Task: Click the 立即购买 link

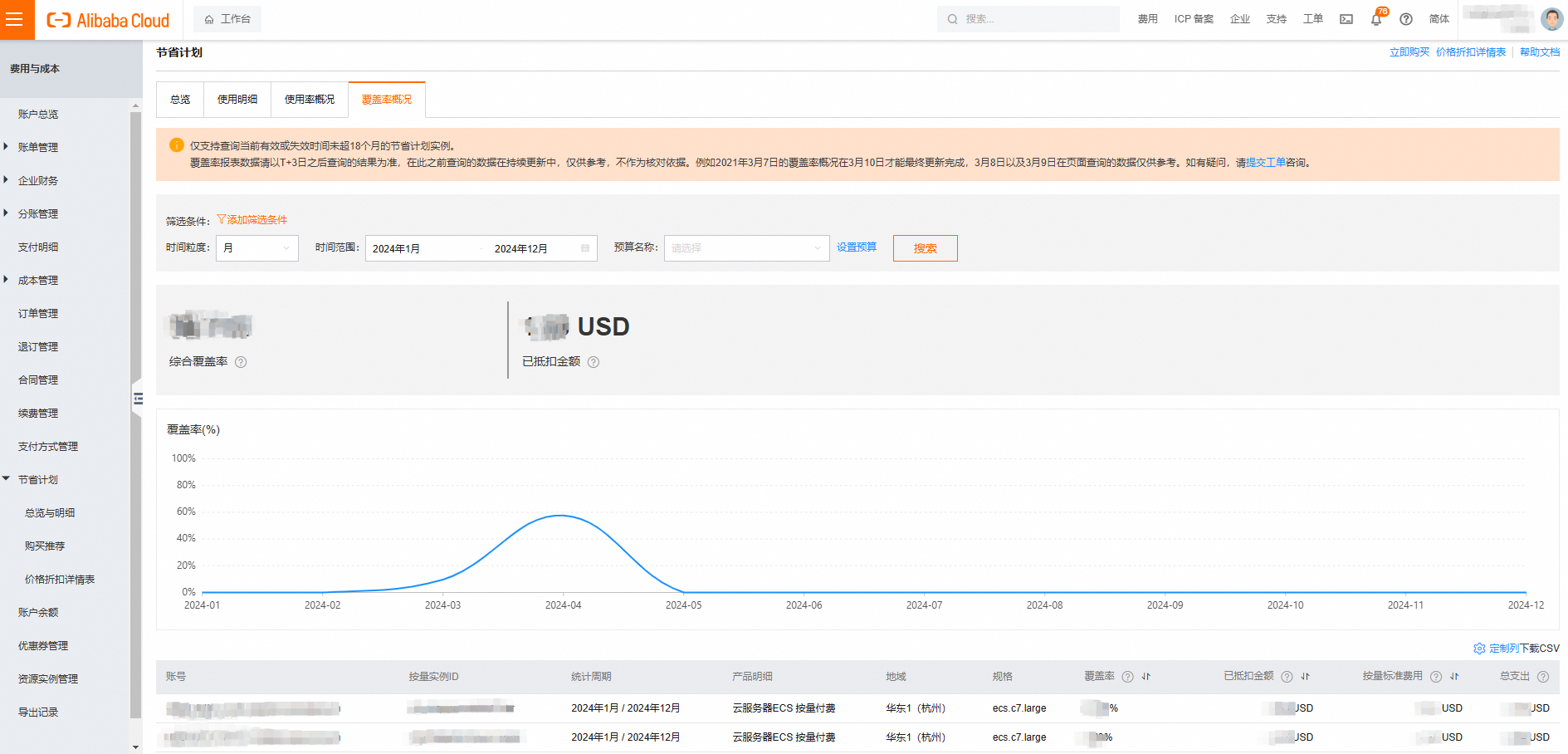Action: tap(1409, 52)
